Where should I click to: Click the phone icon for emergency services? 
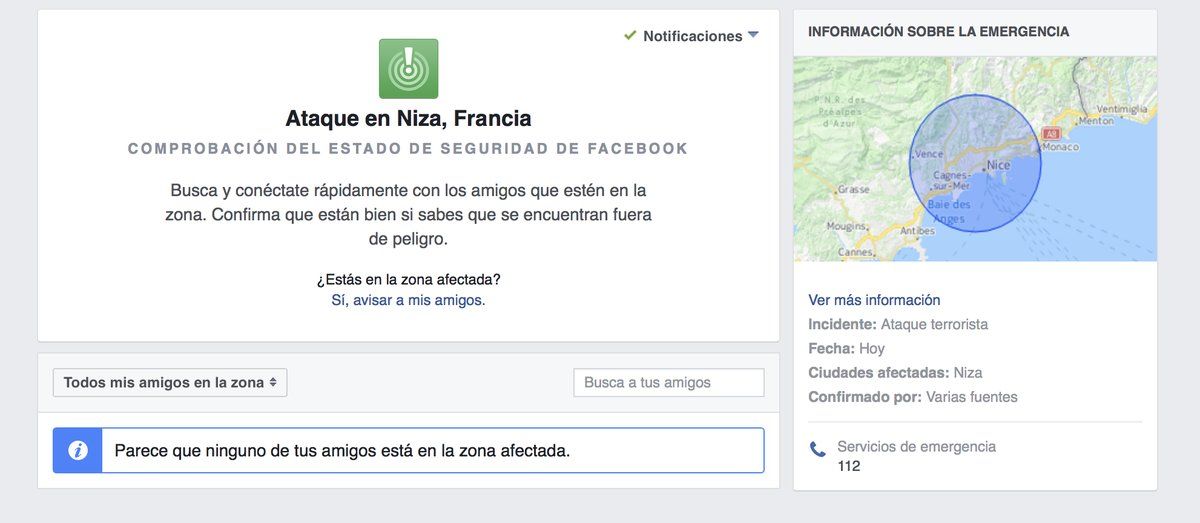(x=818, y=449)
